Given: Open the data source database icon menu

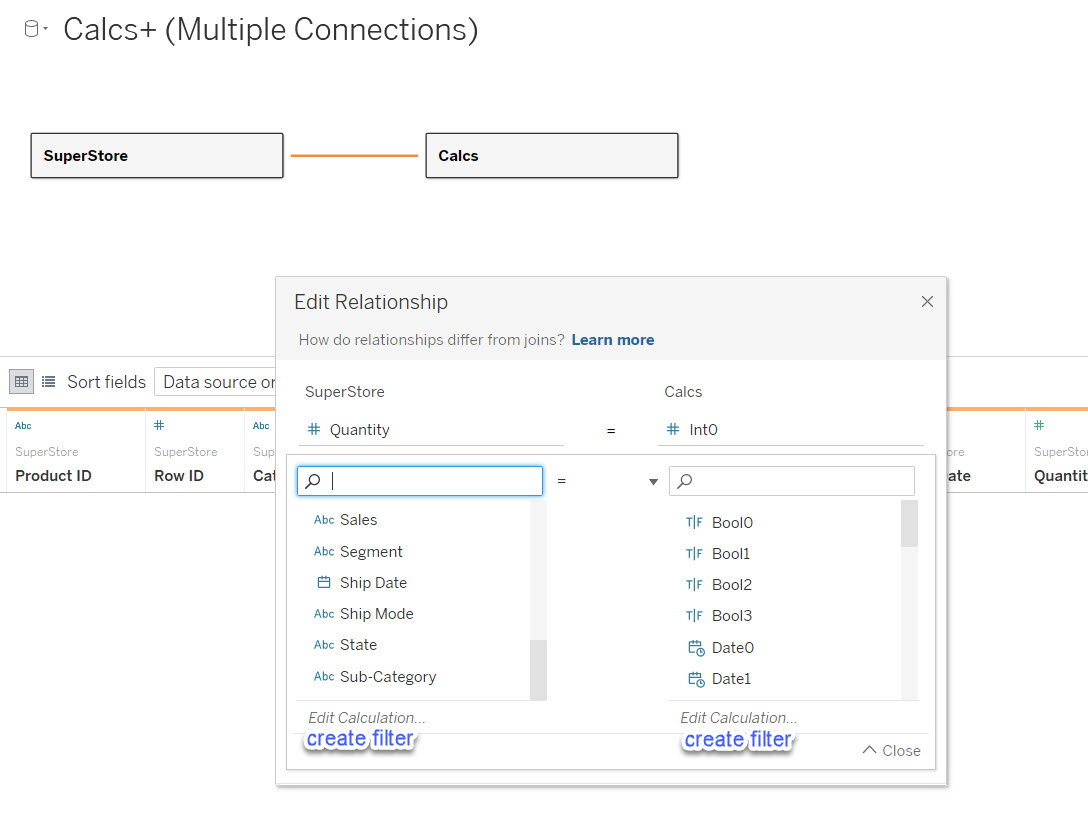Looking at the screenshot, I should click(35, 29).
